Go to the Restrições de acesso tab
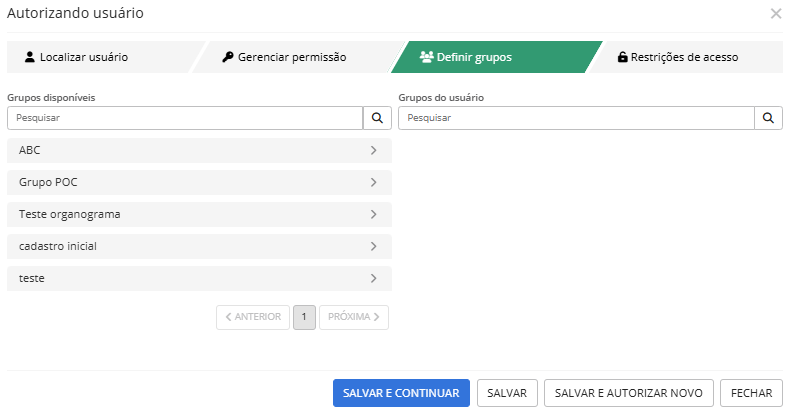Screen dimensions: 790x409 tap(685, 57)
